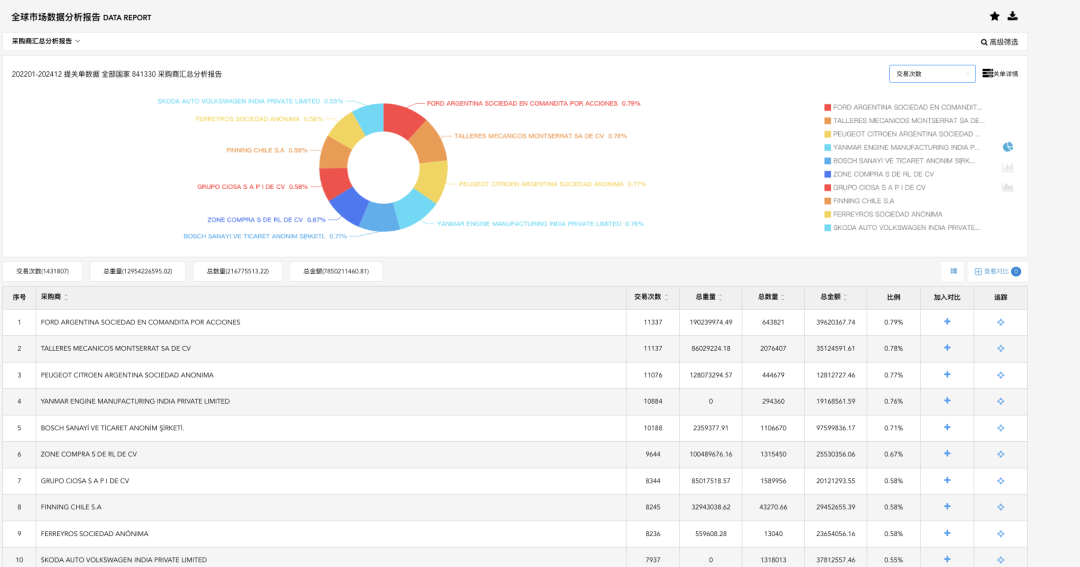This screenshot has width=1080, height=567.
Task: Click BOSCH SANAYI chart label 0.71%
Action: point(264,236)
